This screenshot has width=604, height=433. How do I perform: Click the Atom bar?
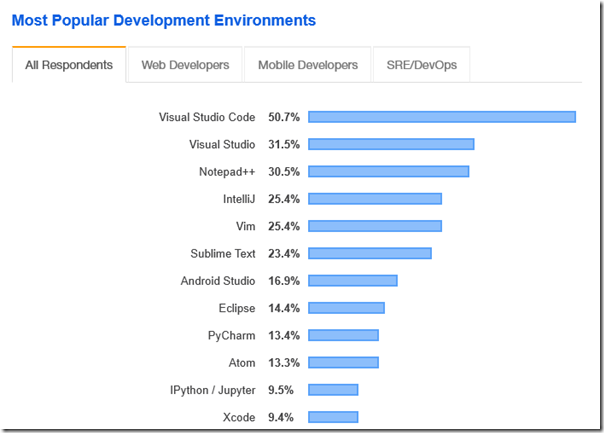[x=344, y=363]
